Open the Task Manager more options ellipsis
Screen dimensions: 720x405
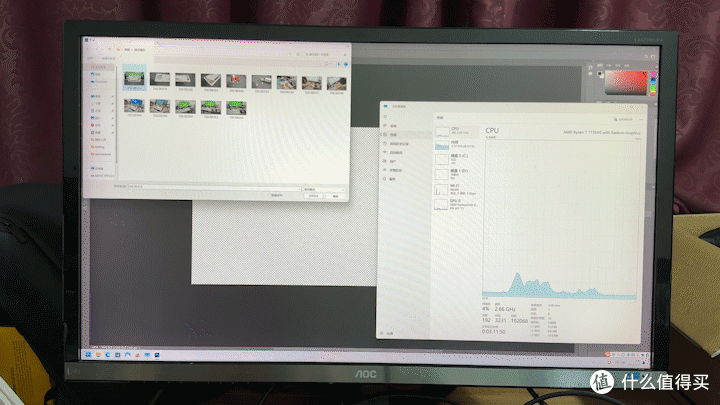coord(641,119)
